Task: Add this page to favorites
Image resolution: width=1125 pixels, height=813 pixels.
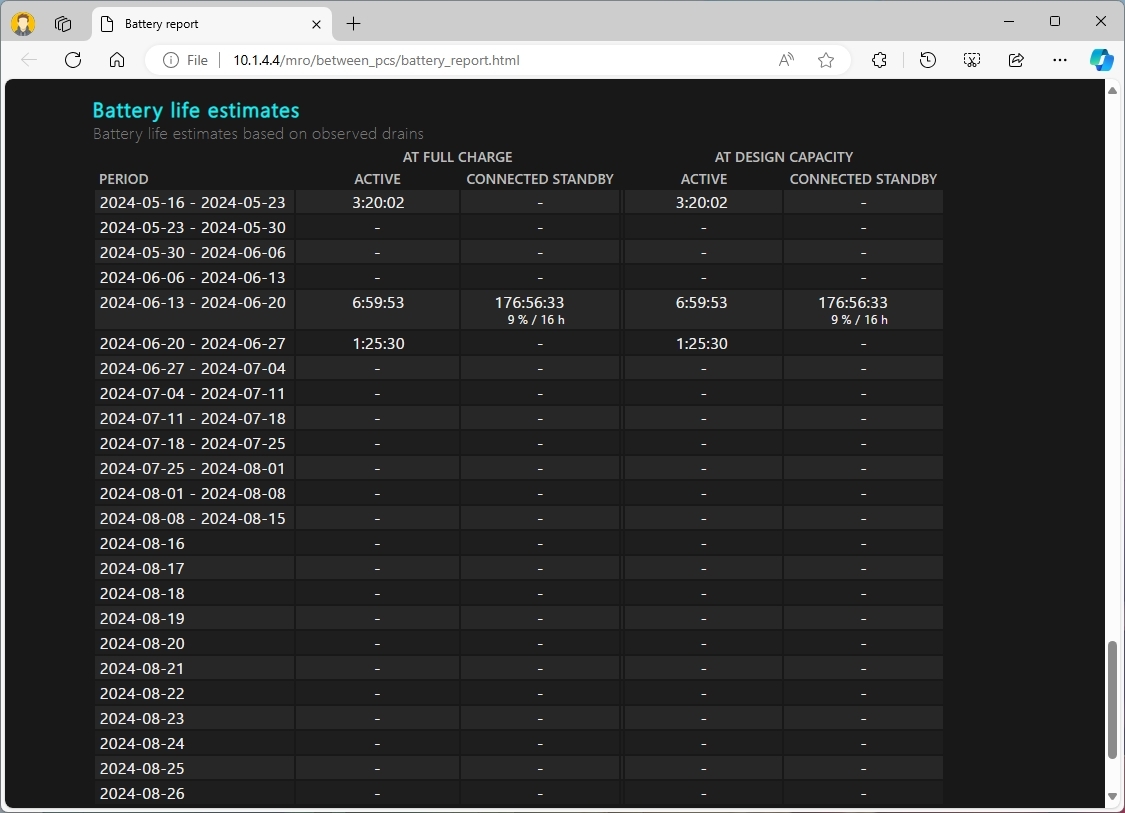Action: 826,60
